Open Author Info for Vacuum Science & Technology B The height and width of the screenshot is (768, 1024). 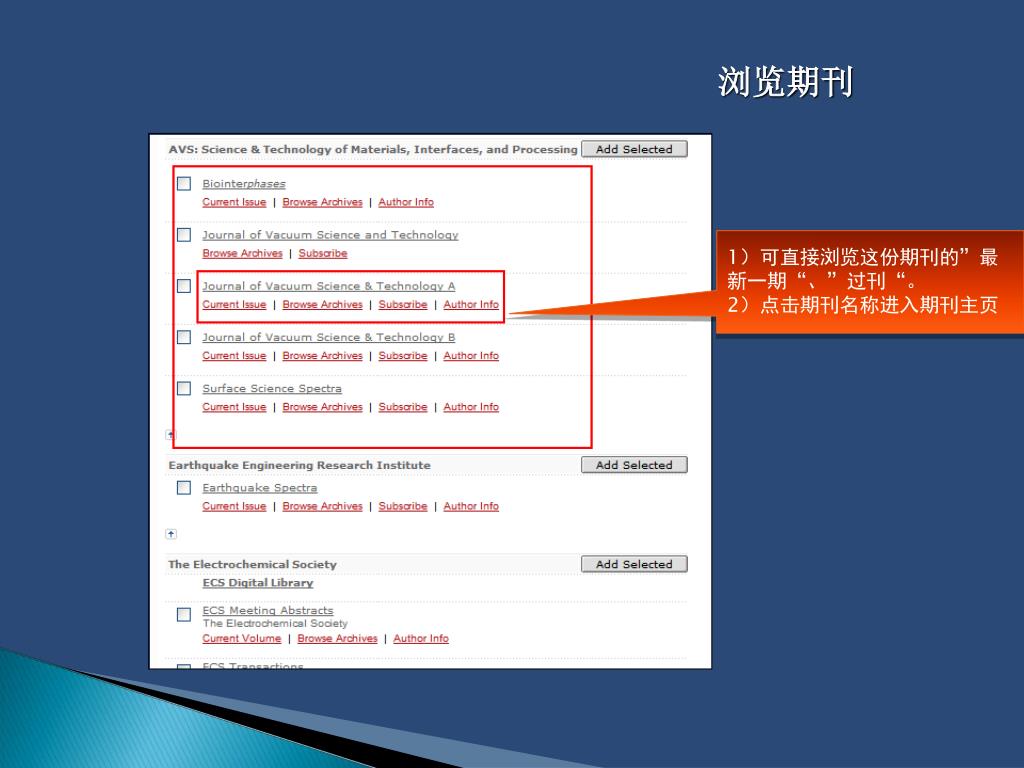[471, 355]
